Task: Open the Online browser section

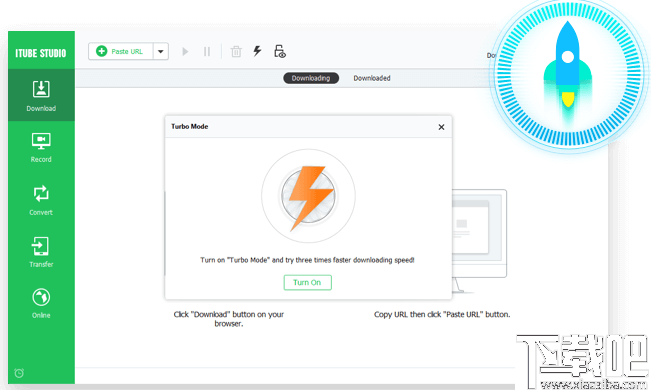Action: click(41, 304)
